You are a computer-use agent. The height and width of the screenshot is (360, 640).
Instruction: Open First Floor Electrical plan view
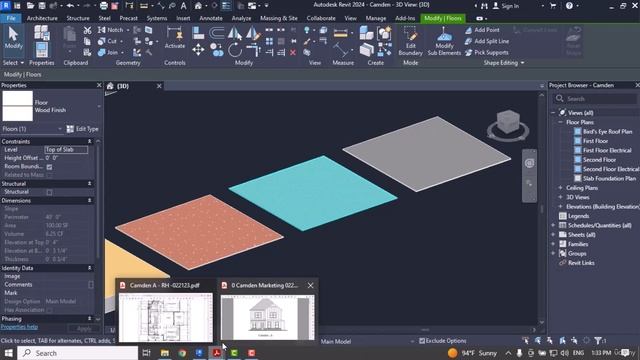[607, 150]
